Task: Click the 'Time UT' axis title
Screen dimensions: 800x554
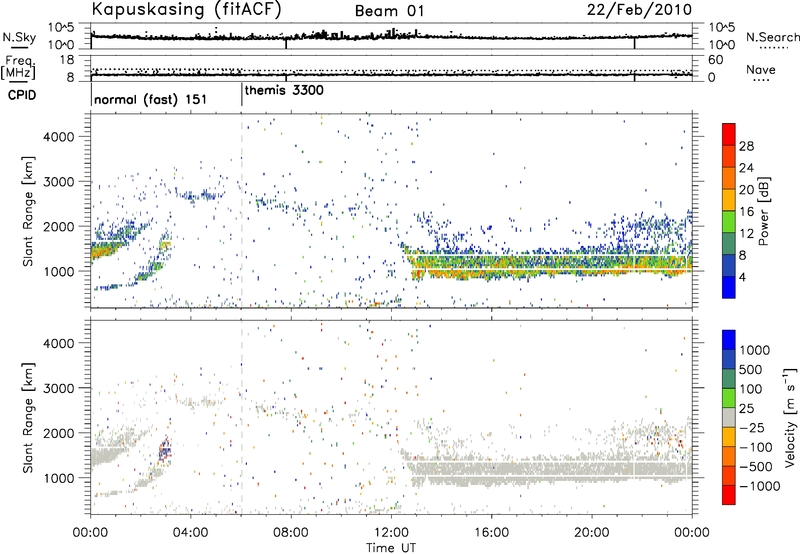Action: (x=391, y=547)
